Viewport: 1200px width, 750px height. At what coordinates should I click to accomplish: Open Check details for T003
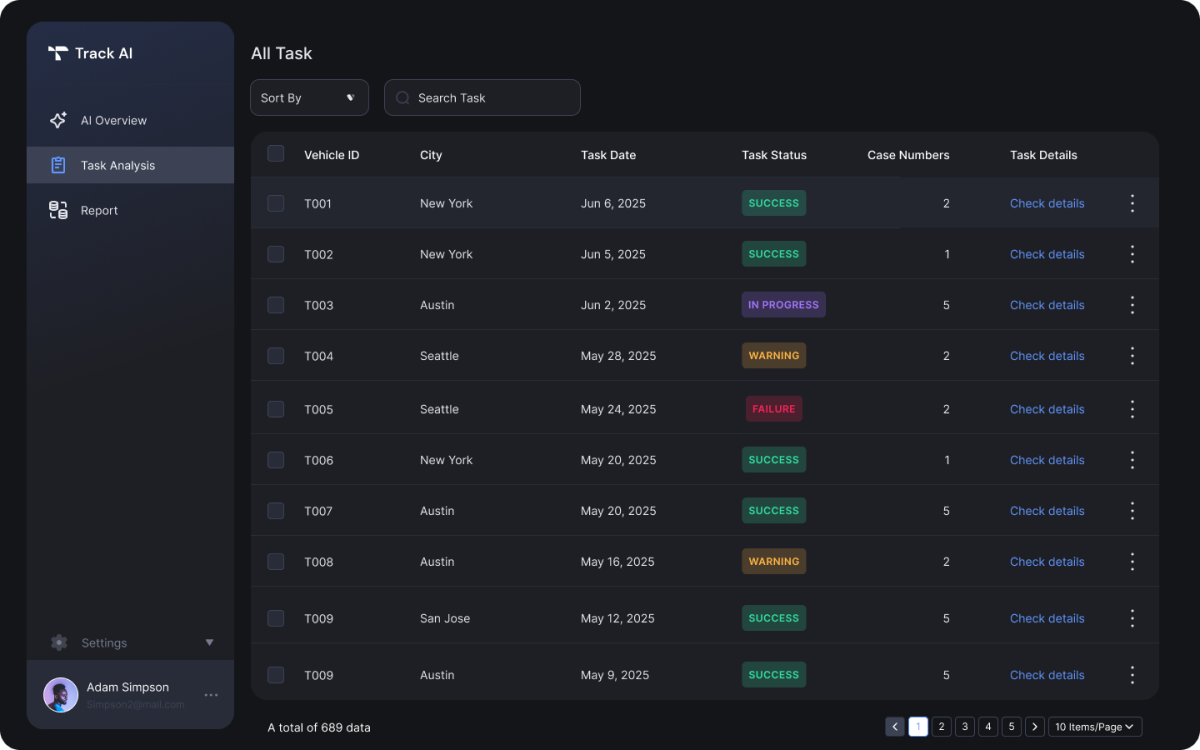pyautogui.click(x=1047, y=305)
